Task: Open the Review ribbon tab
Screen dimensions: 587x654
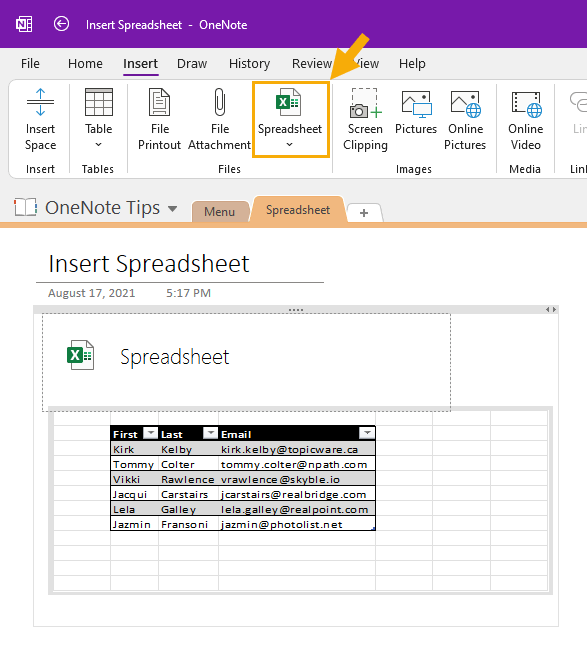Action: [311, 63]
